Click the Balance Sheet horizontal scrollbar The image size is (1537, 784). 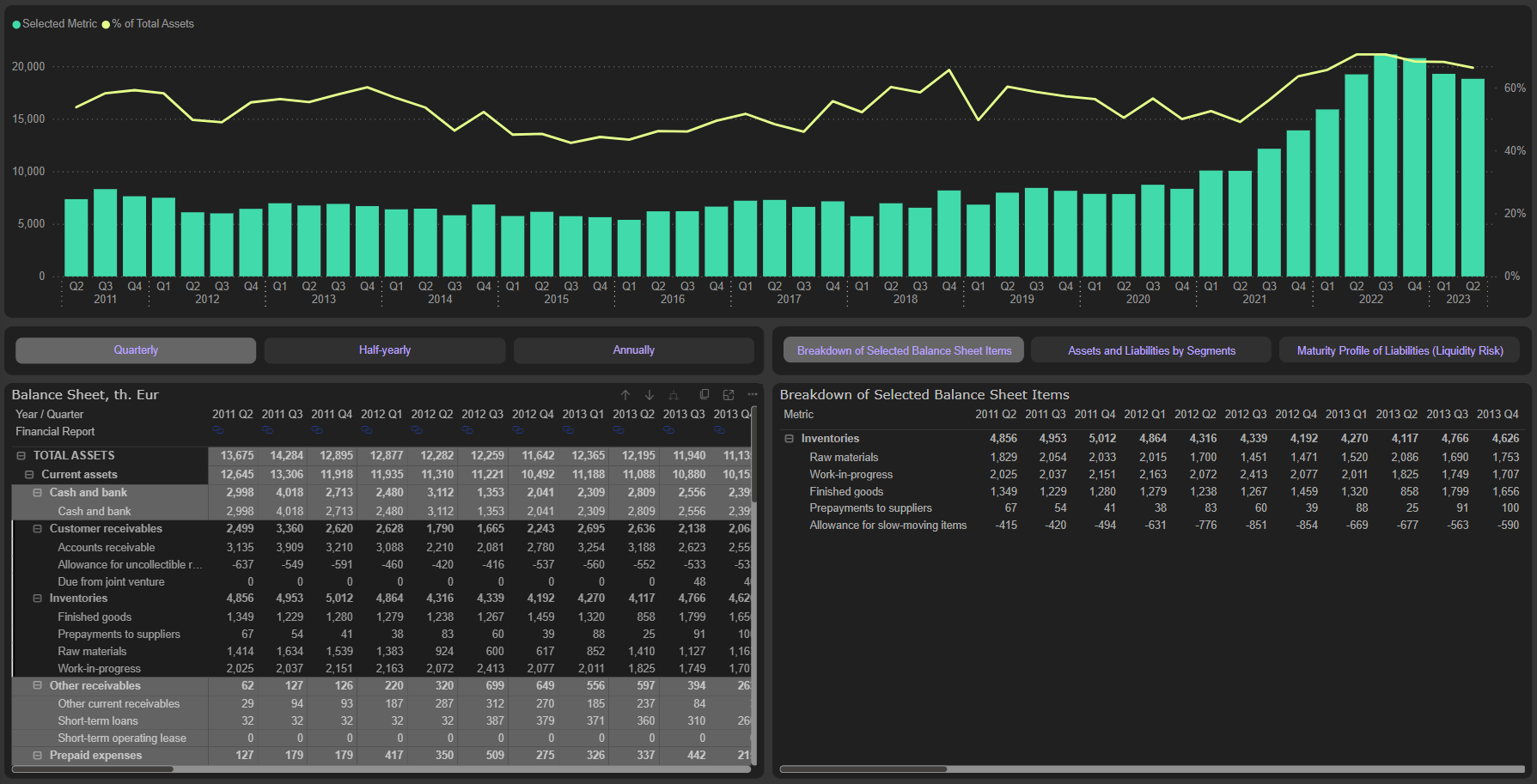tap(93, 769)
